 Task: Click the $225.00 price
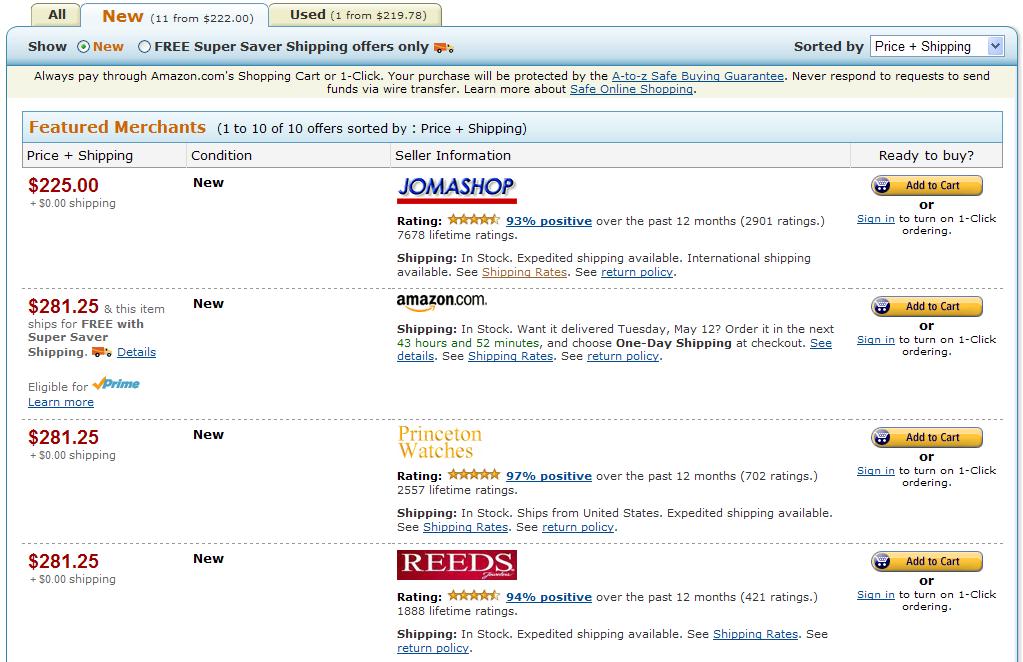click(x=63, y=185)
